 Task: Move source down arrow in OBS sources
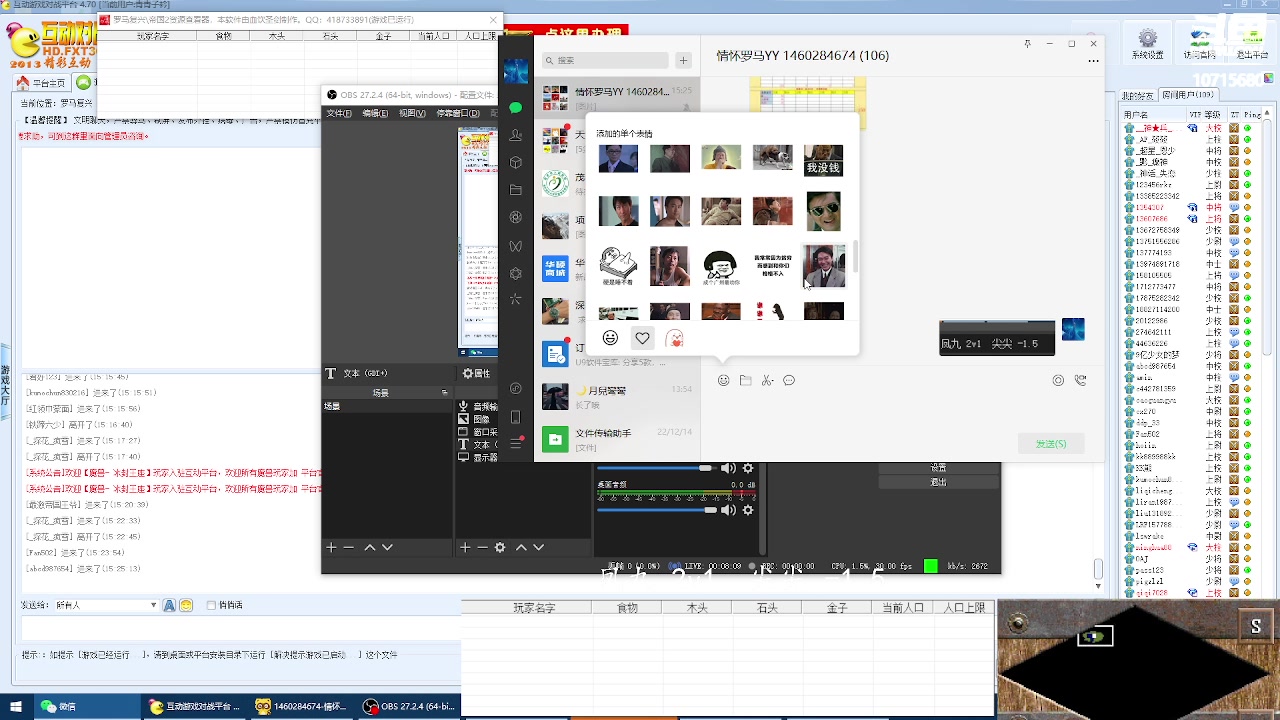point(539,547)
